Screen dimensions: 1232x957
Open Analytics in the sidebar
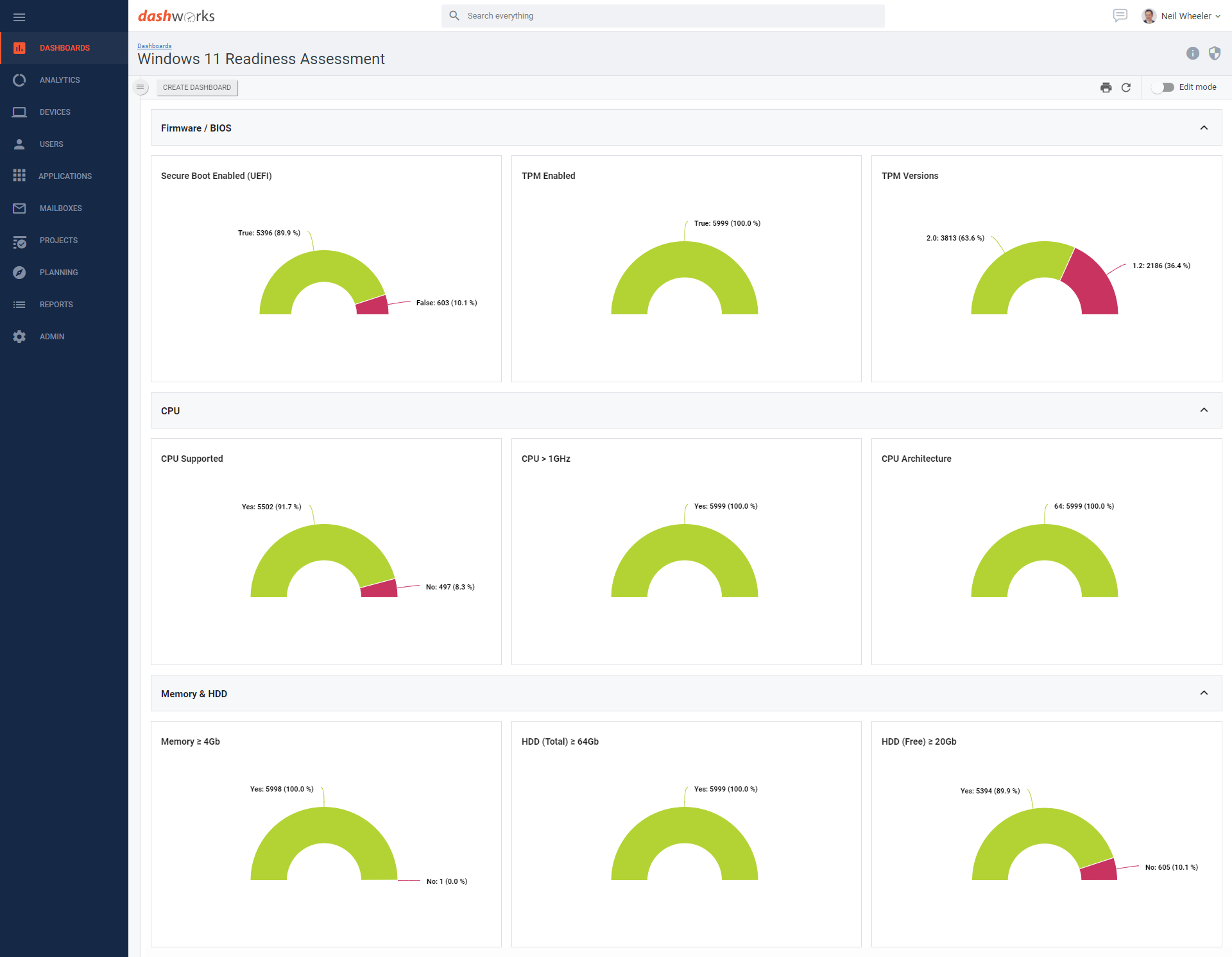tap(60, 80)
